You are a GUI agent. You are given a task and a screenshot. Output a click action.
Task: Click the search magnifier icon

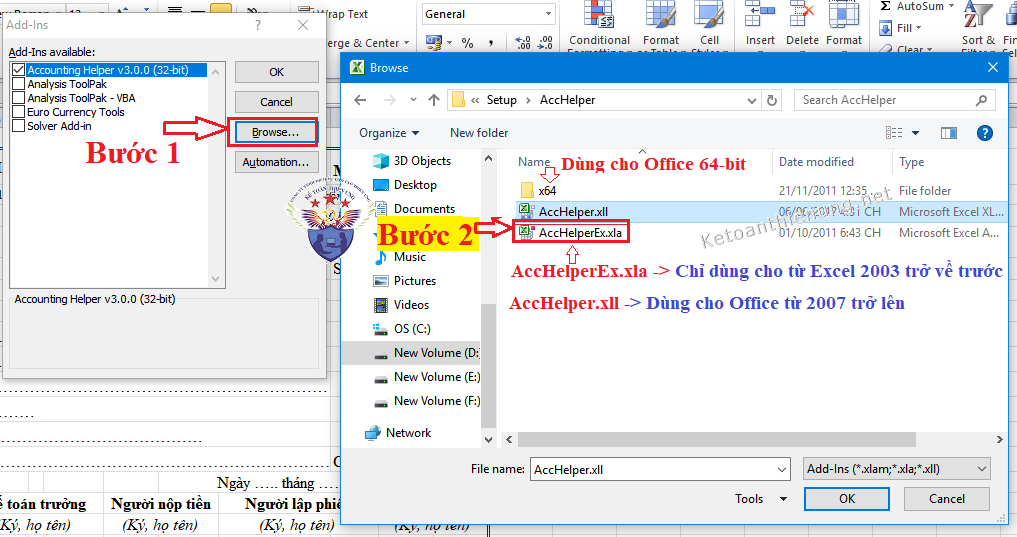click(x=981, y=100)
